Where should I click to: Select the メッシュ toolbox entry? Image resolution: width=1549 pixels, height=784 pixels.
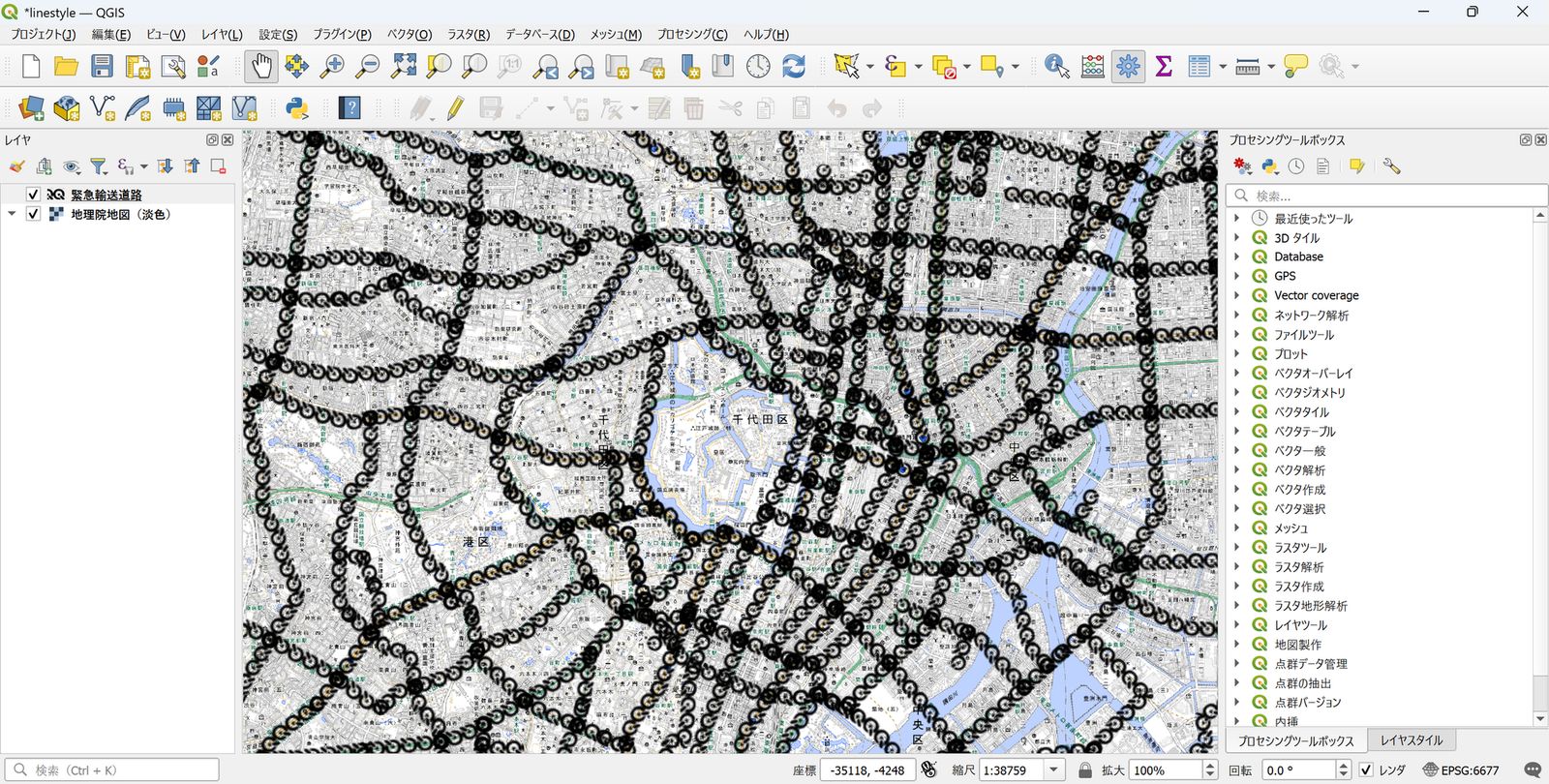tap(1291, 528)
